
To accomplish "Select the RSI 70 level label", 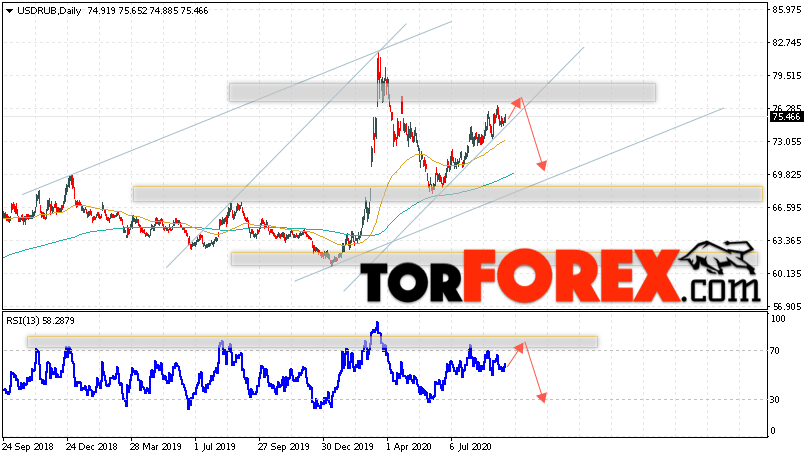I will click(x=775, y=351).
